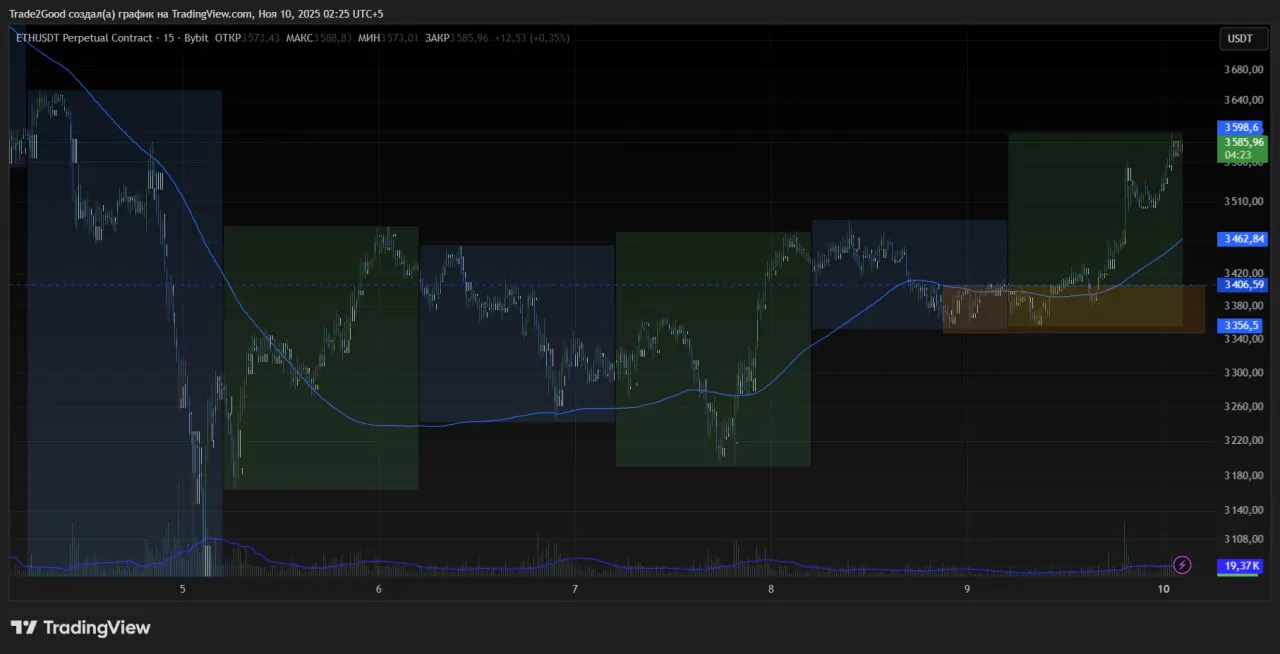Viewport: 1280px width, 654px height.
Task: Open the USDT currency selector
Action: 1240,39
